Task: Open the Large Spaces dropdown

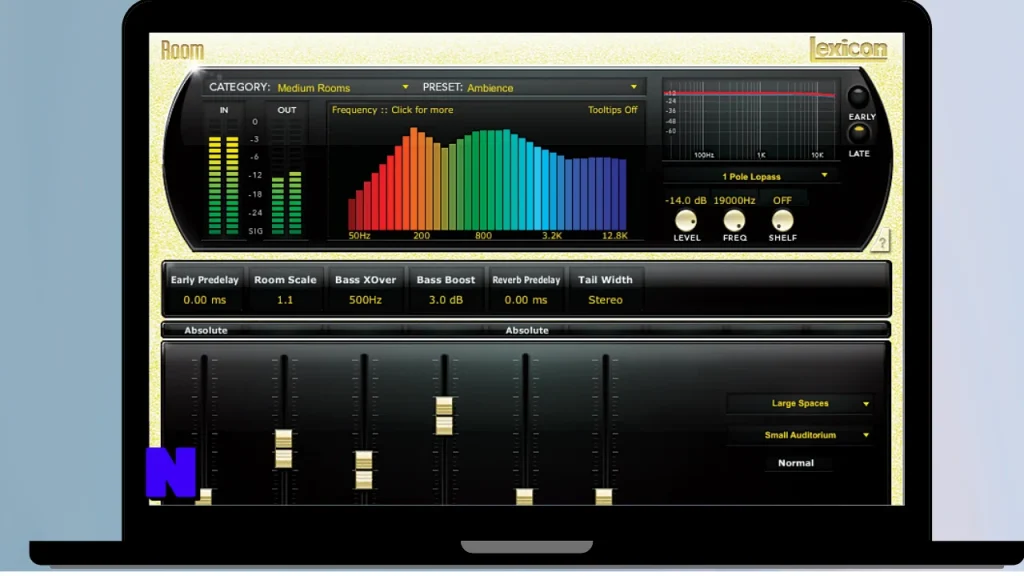Action: [799, 404]
